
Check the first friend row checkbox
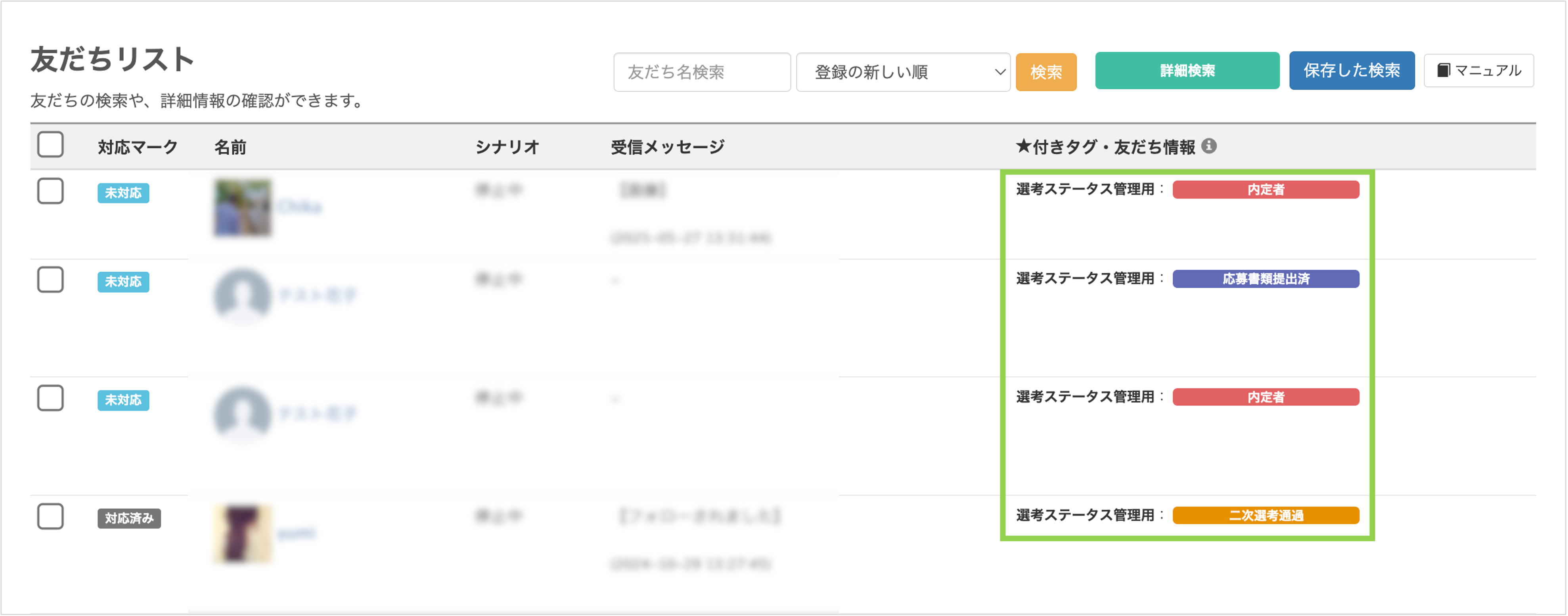coord(50,191)
